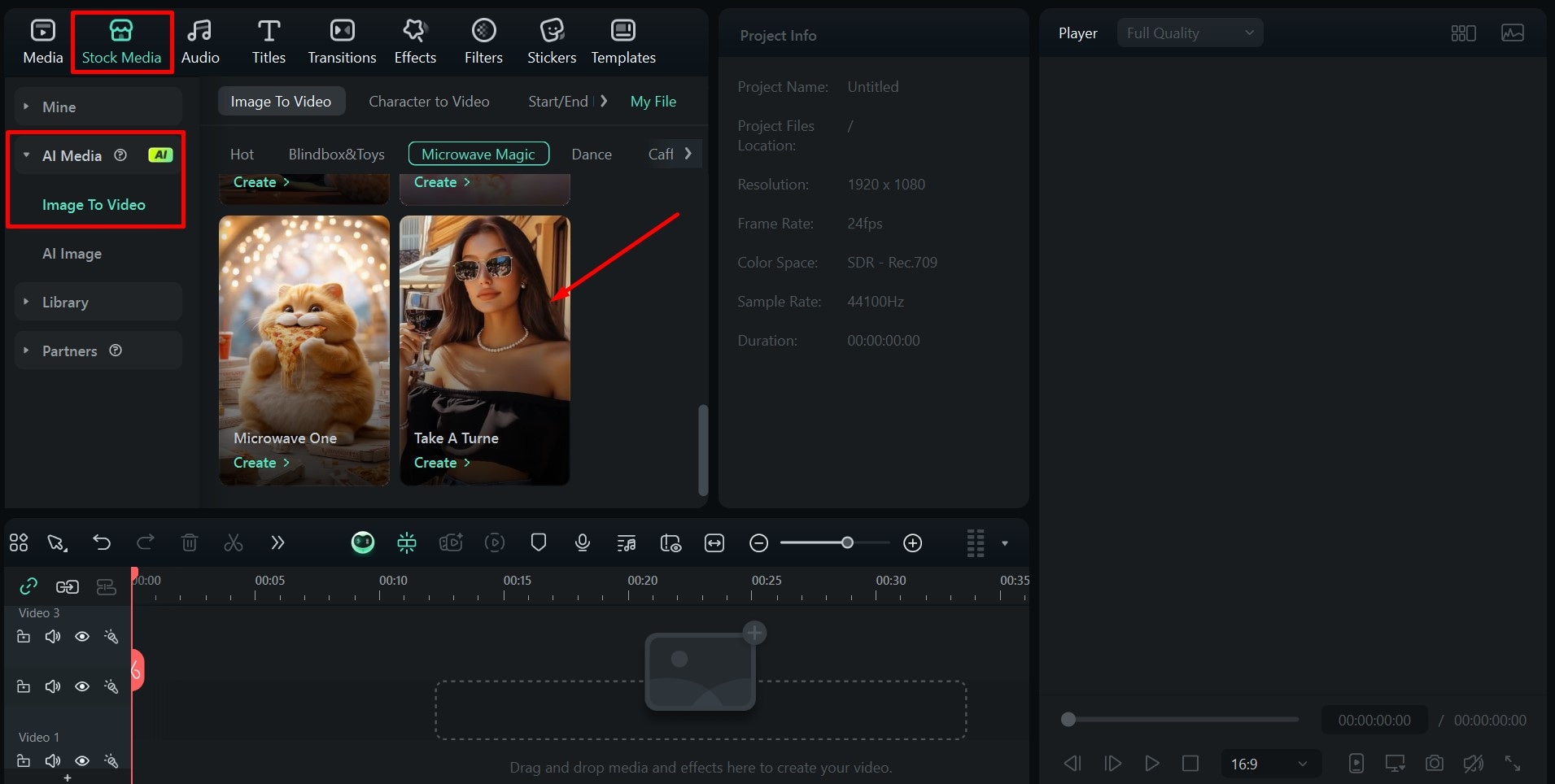Add a marker with the shield icon
The height and width of the screenshot is (784, 1555).
point(539,542)
